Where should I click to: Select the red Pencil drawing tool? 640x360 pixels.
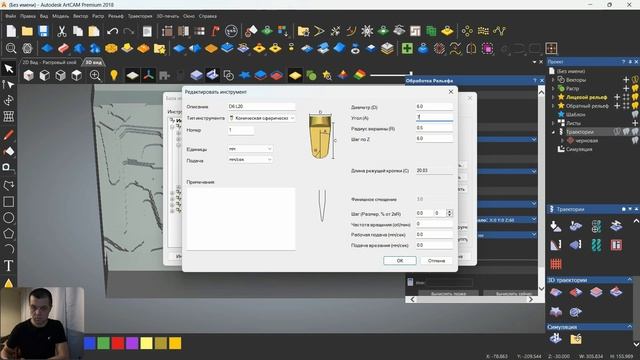pos(9,135)
